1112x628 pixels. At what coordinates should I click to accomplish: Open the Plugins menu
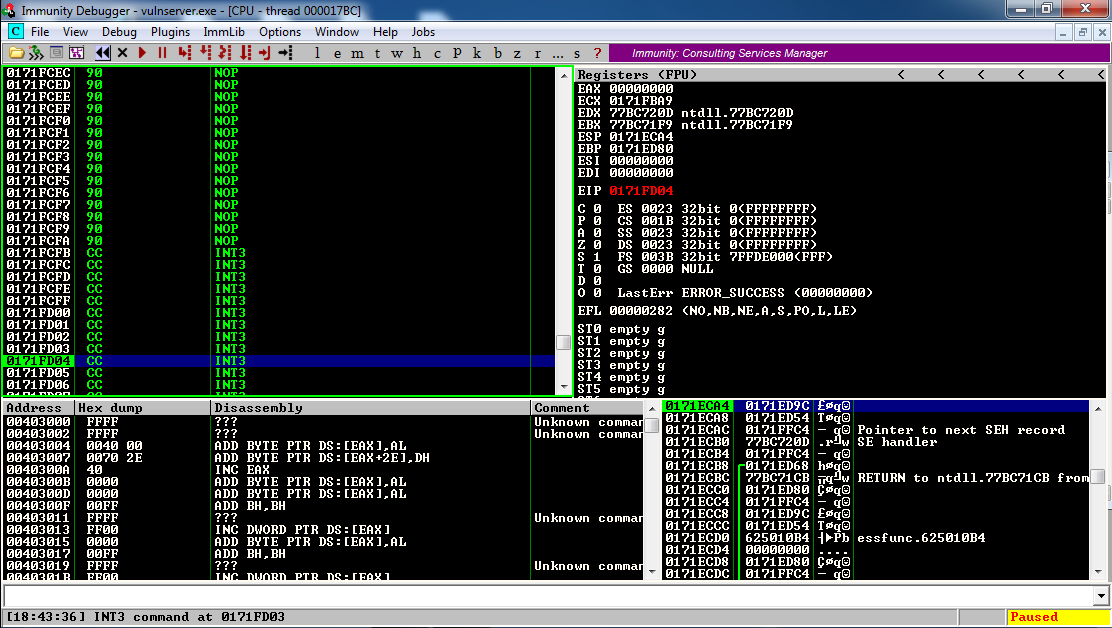[170, 32]
